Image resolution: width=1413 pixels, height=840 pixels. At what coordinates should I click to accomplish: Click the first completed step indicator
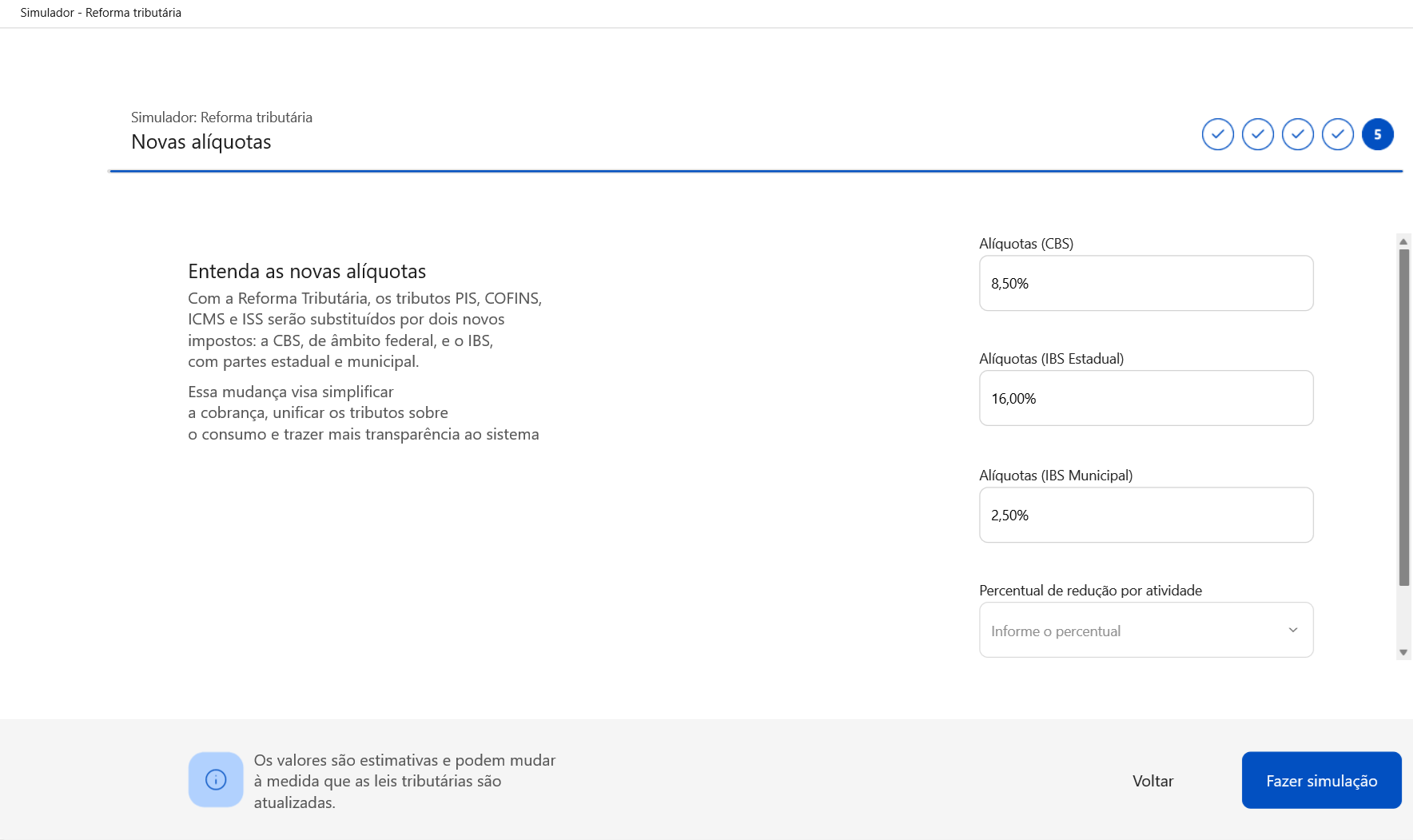click(1217, 134)
